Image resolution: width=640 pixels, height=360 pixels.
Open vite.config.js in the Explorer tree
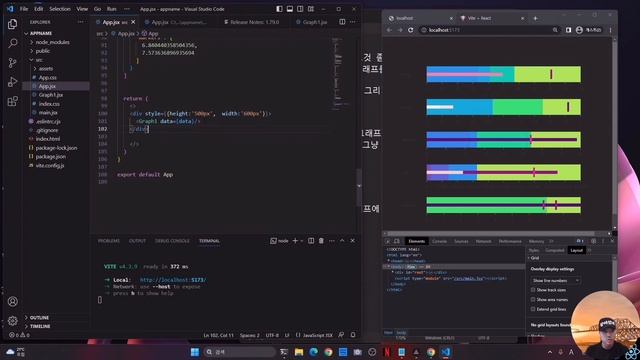(x=50, y=166)
